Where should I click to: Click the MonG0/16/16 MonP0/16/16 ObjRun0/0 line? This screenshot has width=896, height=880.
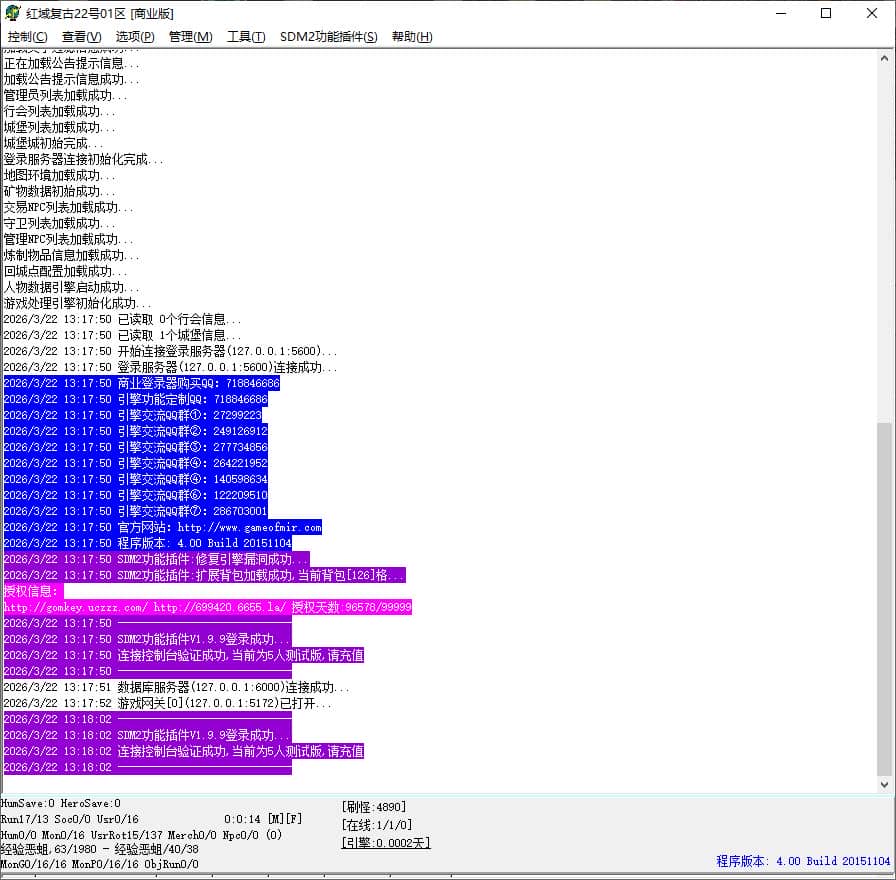click(99, 864)
